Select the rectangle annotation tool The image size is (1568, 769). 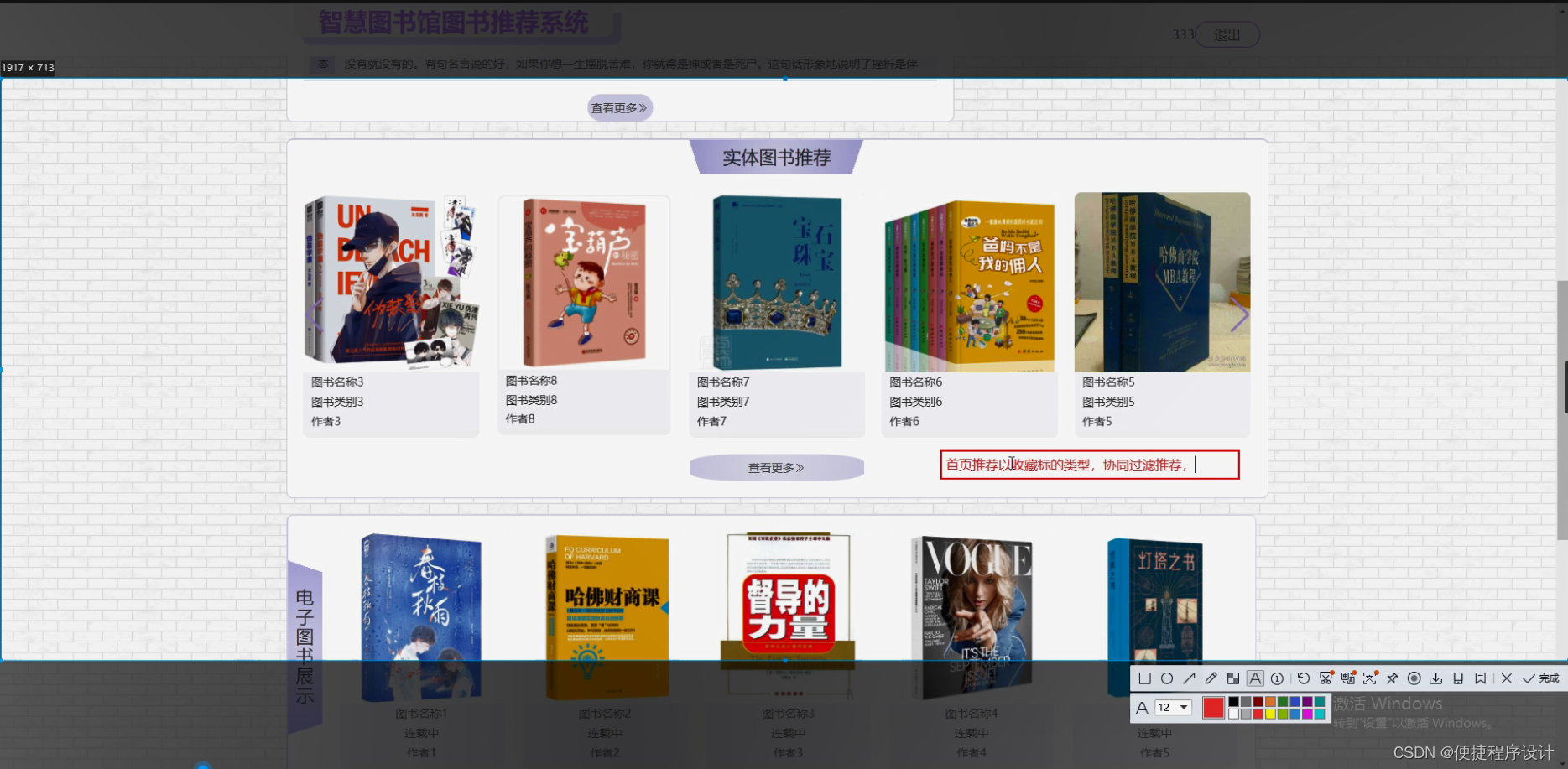1145,678
